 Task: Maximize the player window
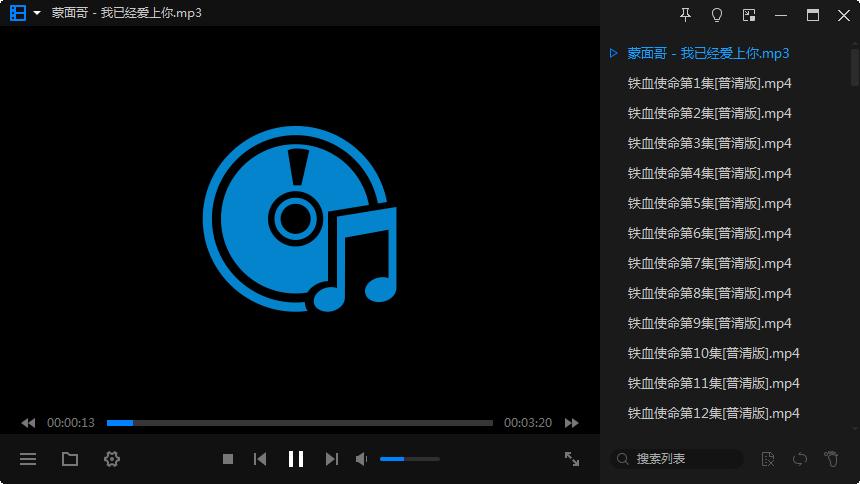click(x=813, y=15)
